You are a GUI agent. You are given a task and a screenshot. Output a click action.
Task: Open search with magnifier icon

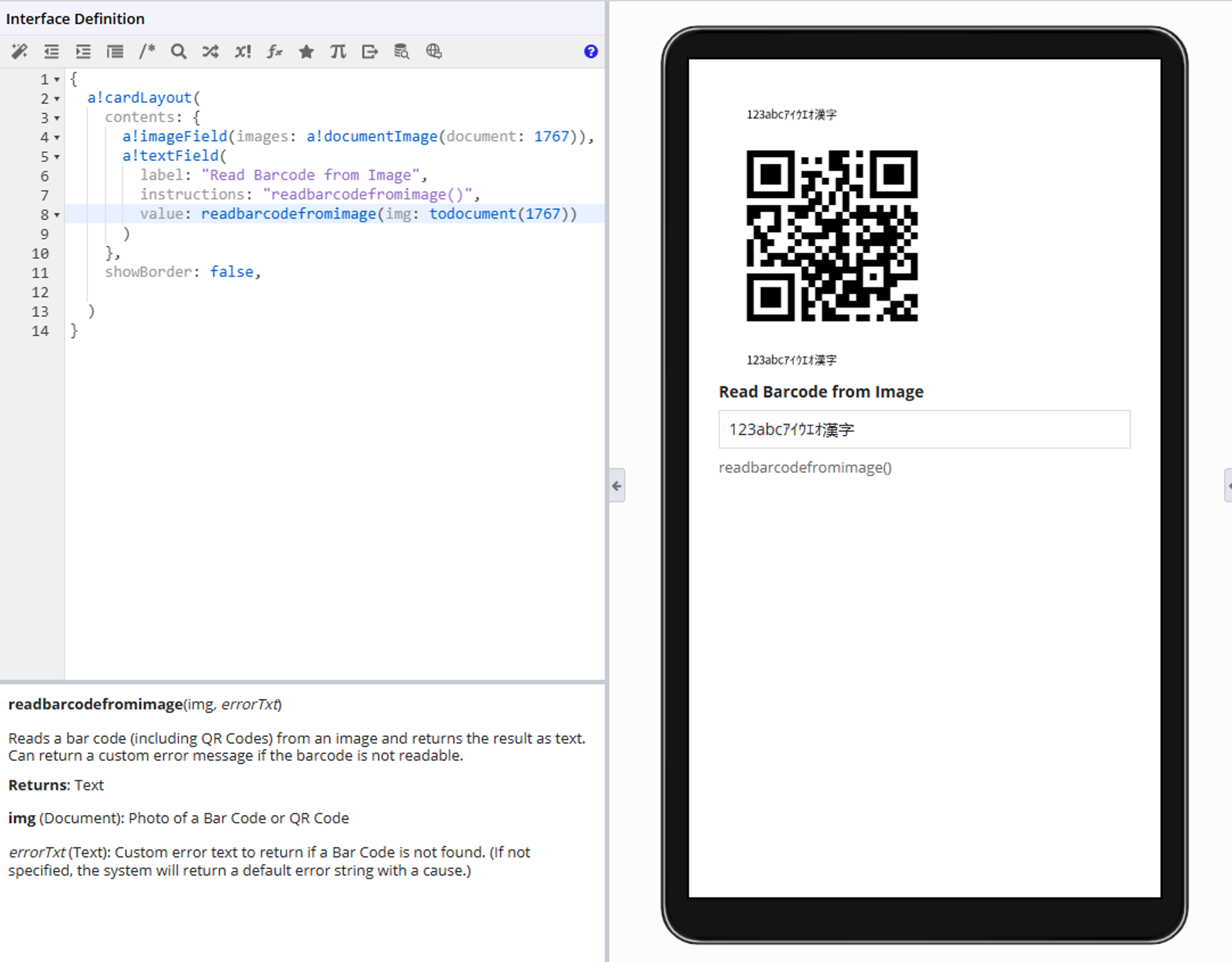coord(179,51)
